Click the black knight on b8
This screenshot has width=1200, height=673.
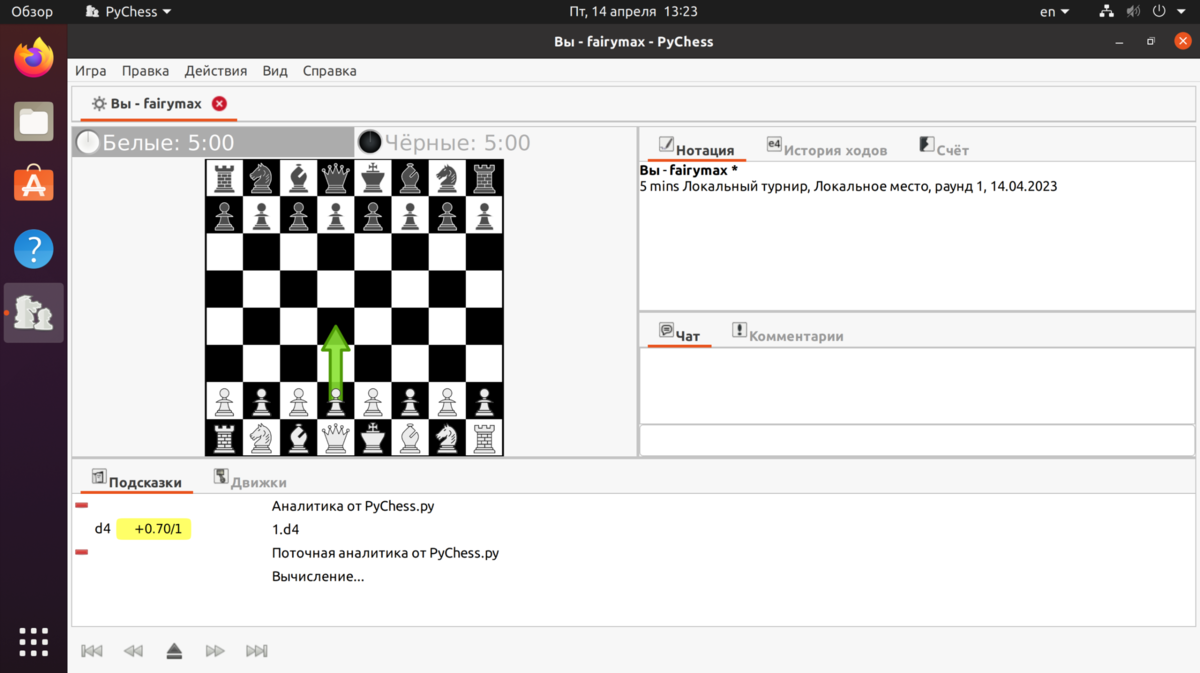tap(261, 178)
